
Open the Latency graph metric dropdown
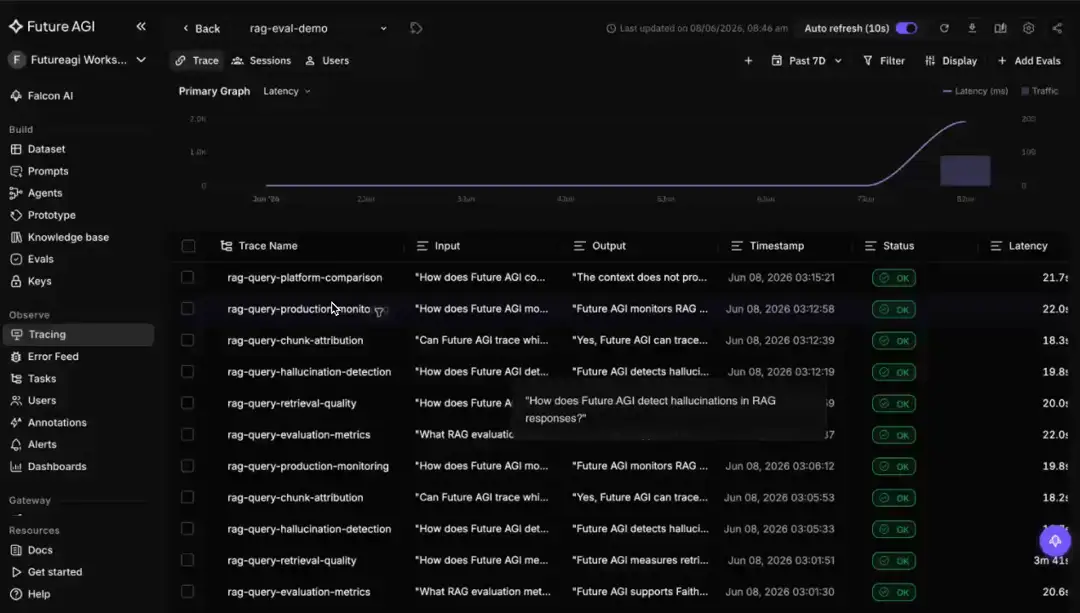click(x=287, y=91)
